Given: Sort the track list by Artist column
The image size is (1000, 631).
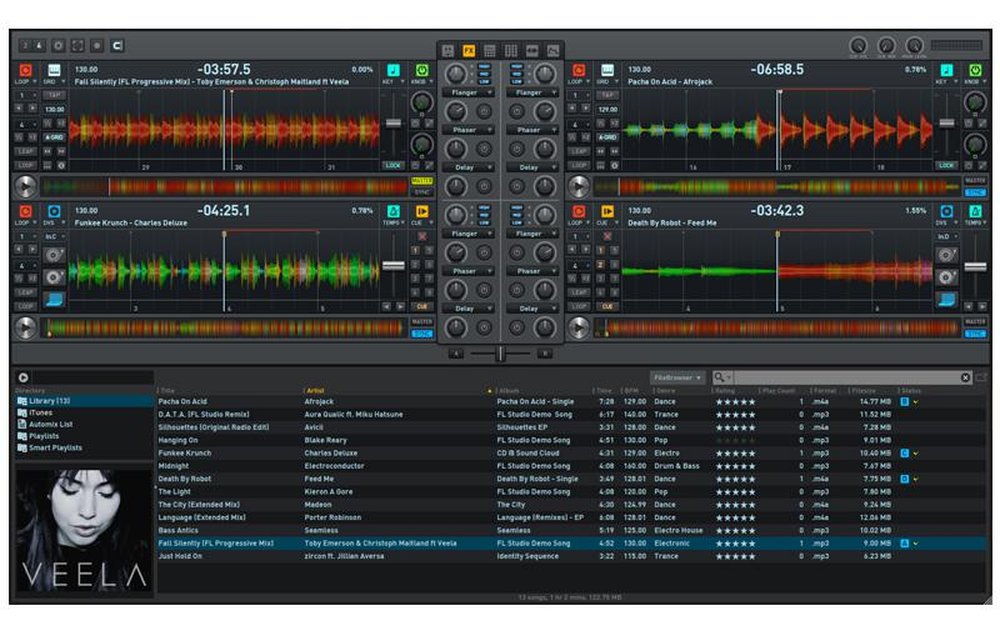Looking at the screenshot, I should 316,390.
